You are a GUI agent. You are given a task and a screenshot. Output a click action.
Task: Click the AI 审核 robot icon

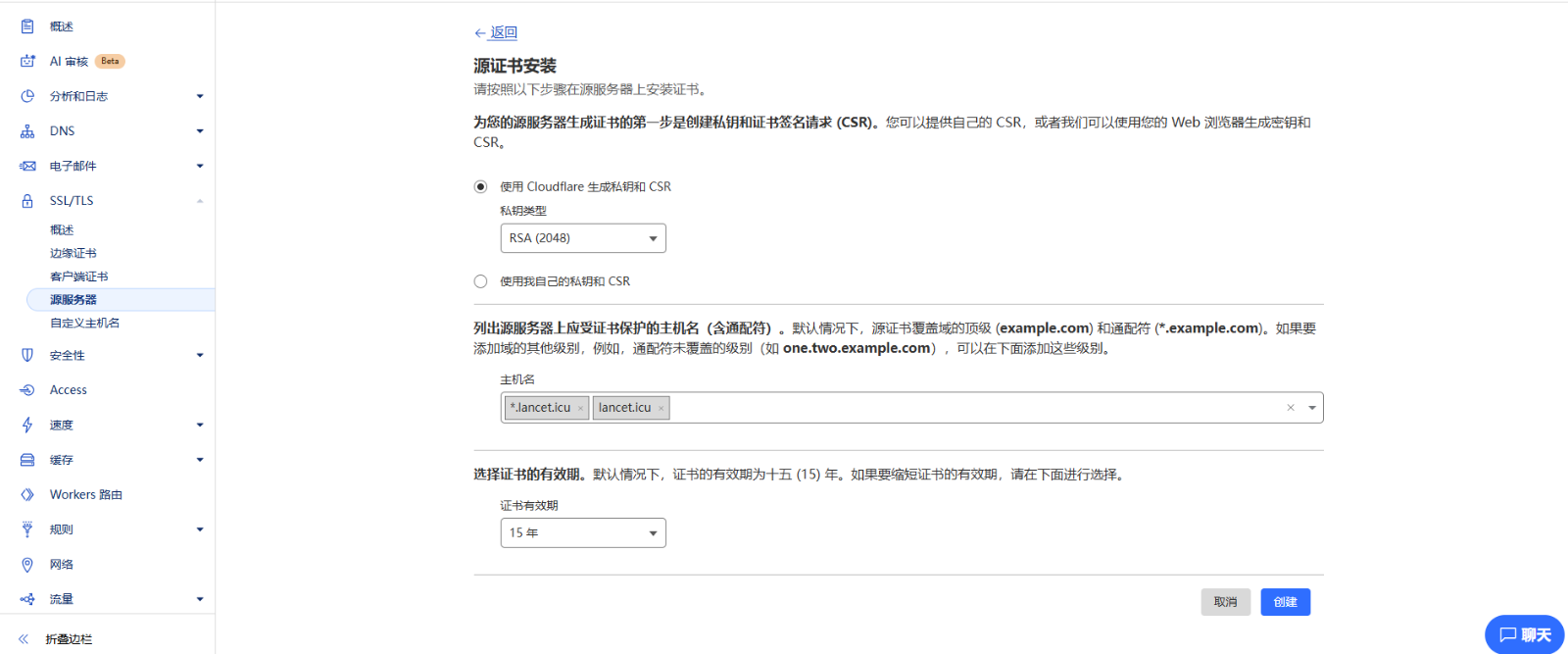click(x=27, y=61)
